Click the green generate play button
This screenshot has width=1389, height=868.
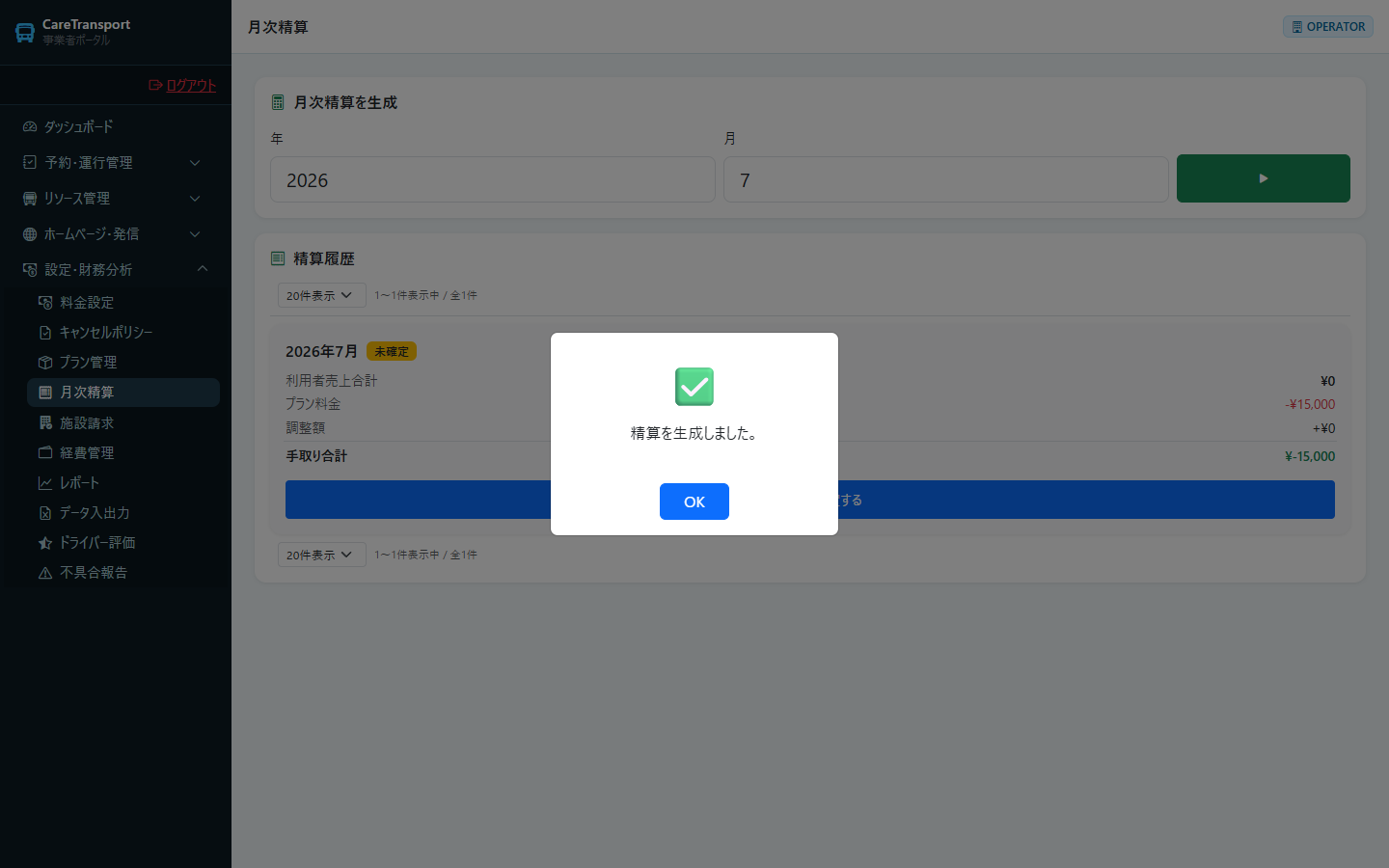click(x=1264, y=178)
